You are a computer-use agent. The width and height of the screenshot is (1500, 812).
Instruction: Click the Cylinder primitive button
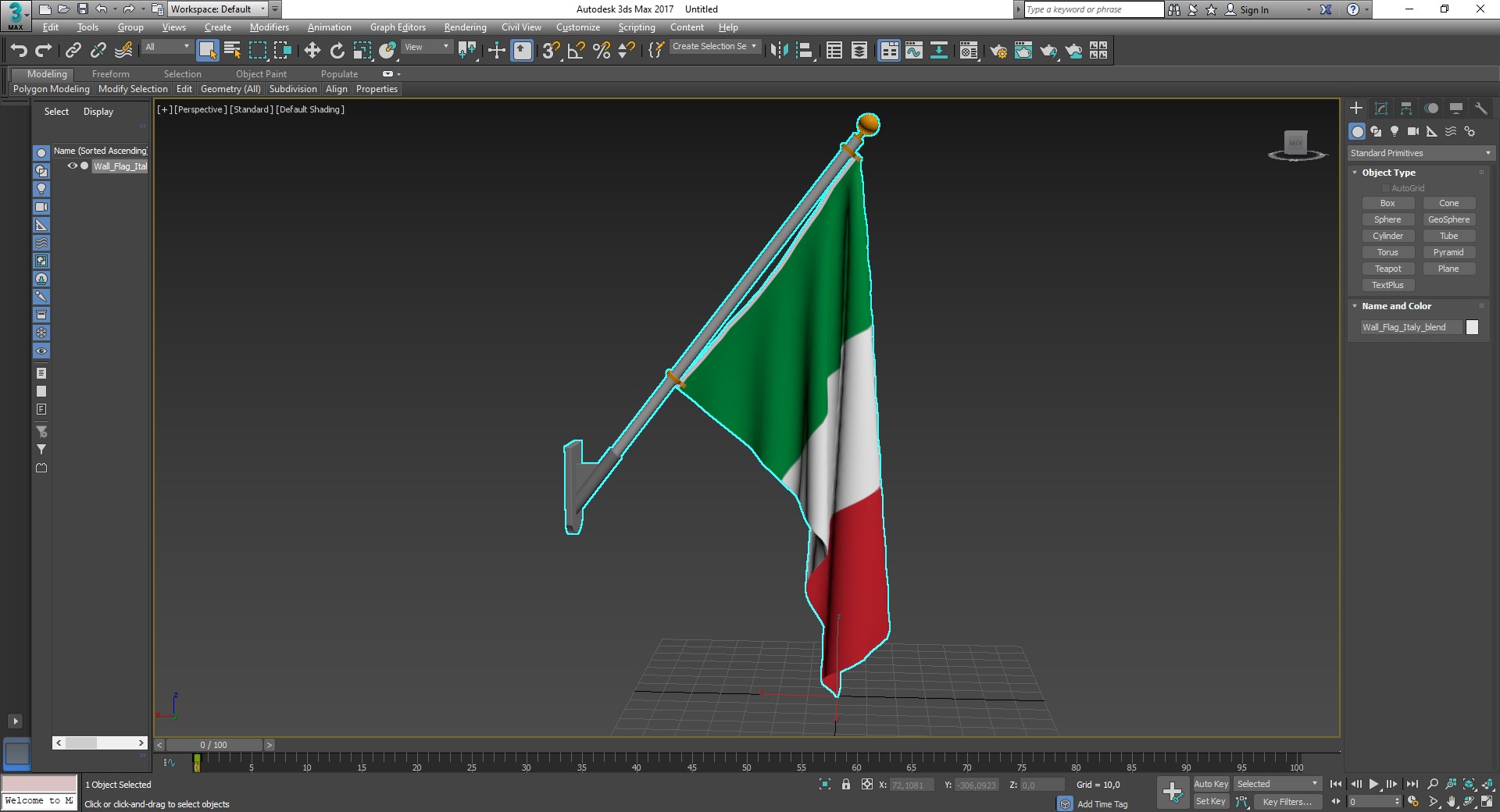[x=1387, y=236]
